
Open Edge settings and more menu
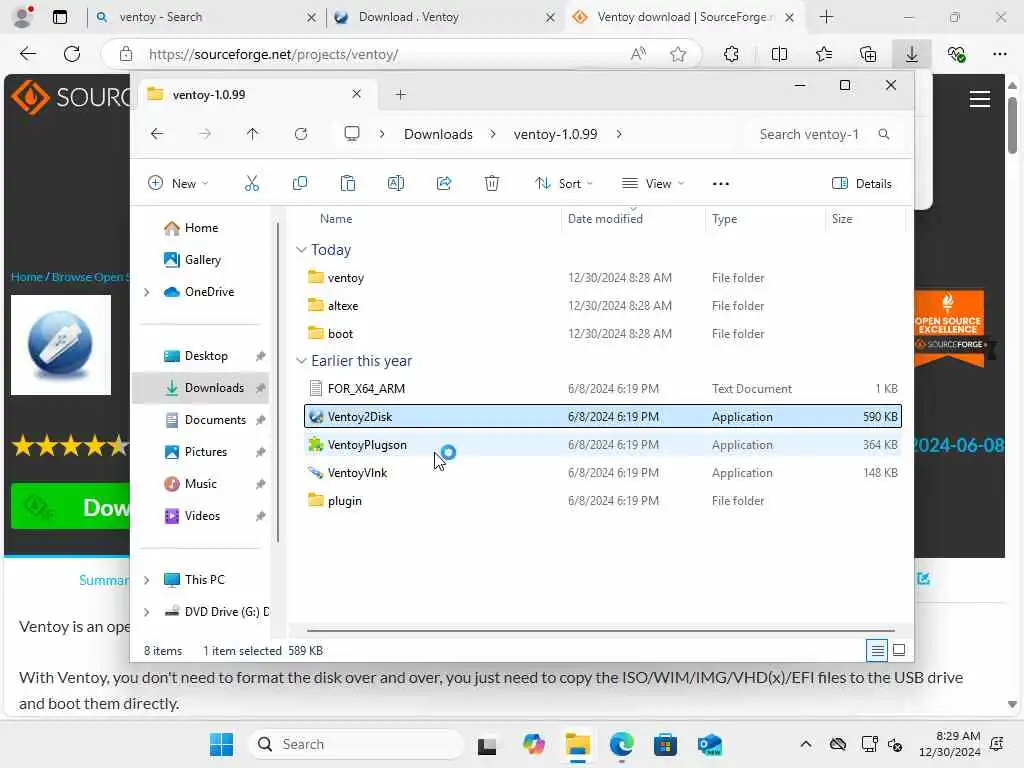1000,54
